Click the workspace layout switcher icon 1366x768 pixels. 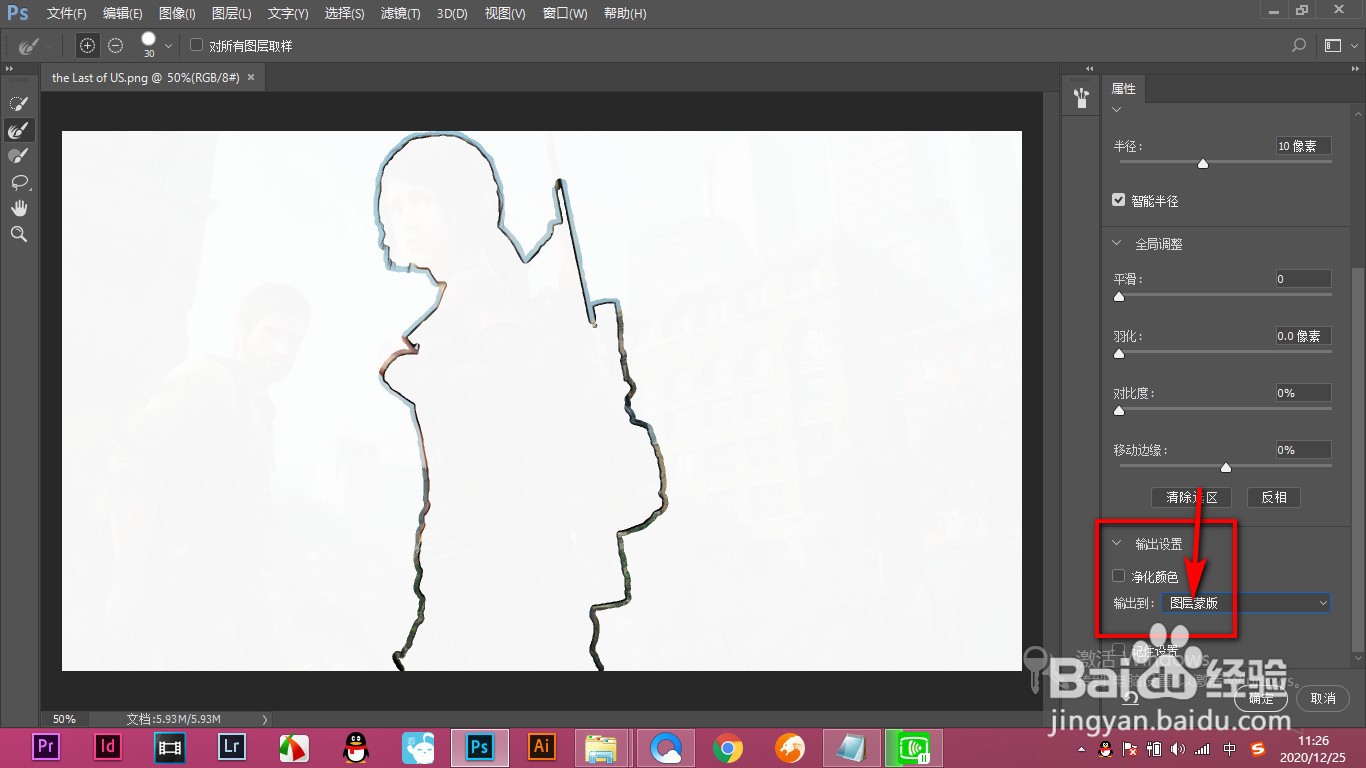pos(1332,45)
